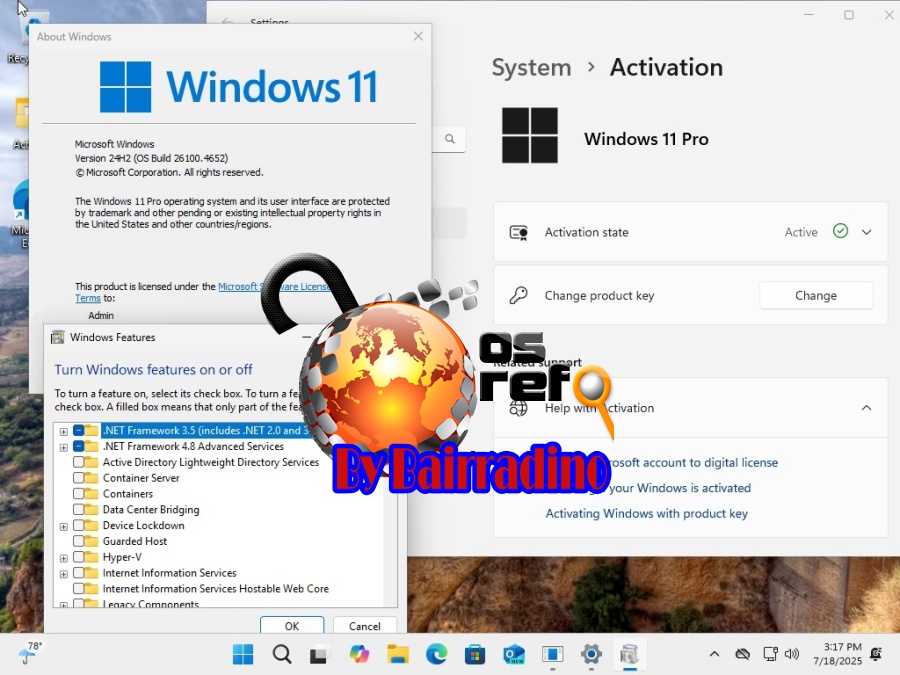Switch to About Windows taskbar app
This screenshot has height=675, width=900.
point(552,654)
